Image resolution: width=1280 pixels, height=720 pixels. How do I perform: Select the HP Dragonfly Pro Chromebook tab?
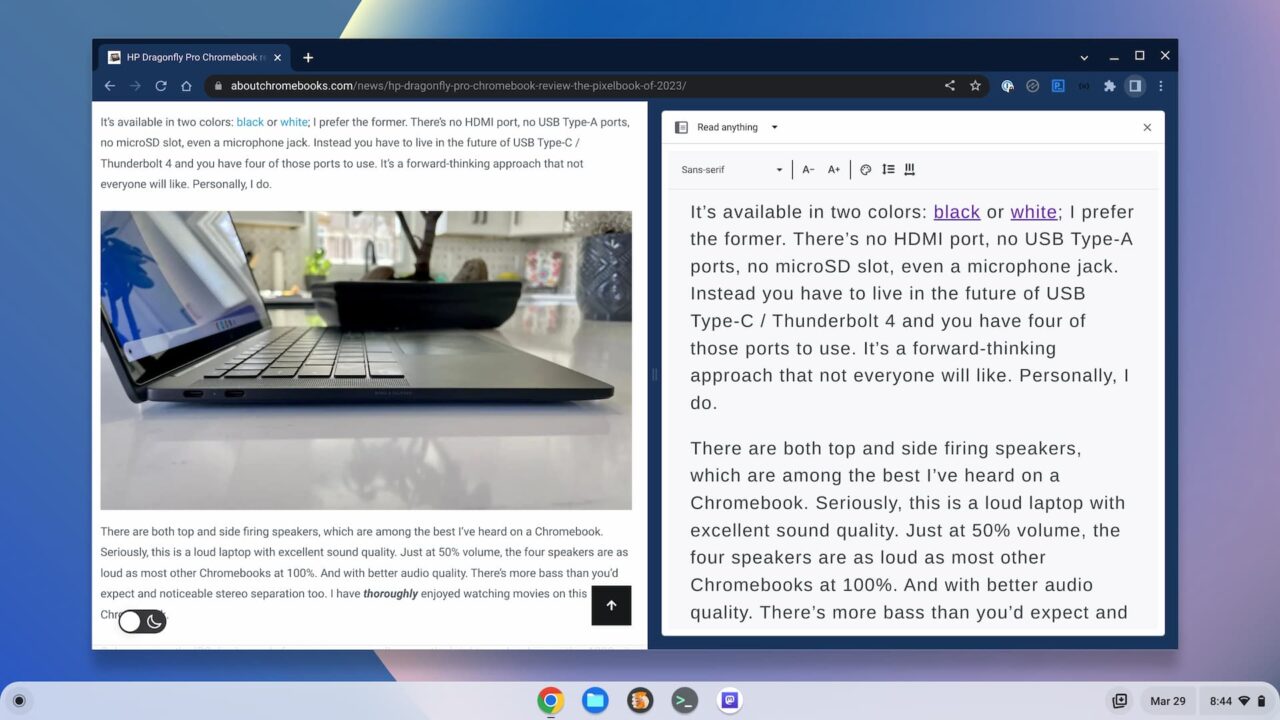click(194, 57)
